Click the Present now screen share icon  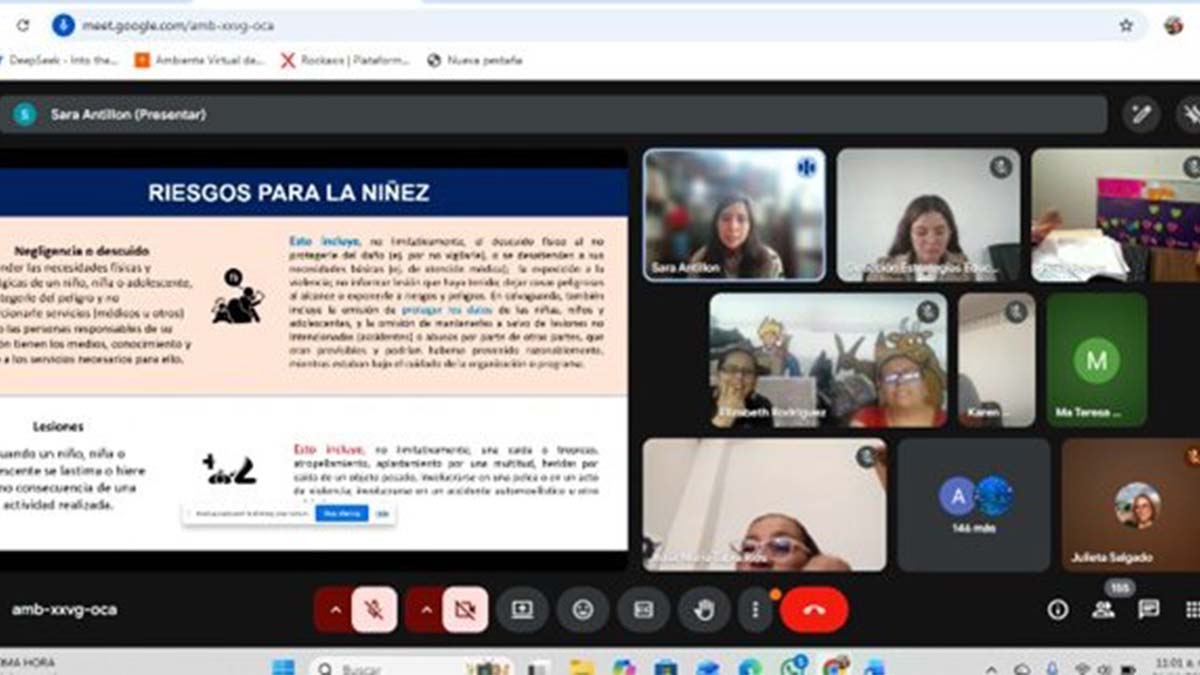pyautogui.click(x=523, y=609)
